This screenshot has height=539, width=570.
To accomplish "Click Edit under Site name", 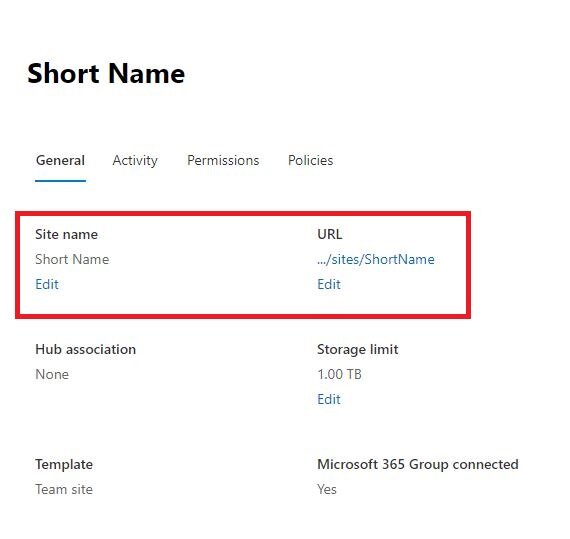I will click(x=47, y=284).
